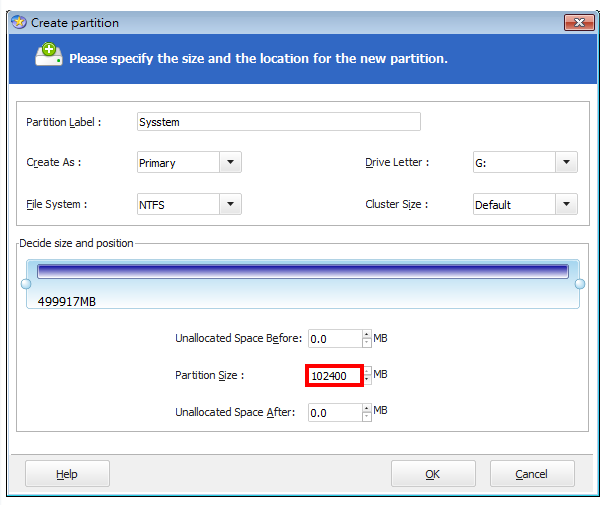Click the Partition Size input field
This screenshot has width=608, height=505.
click(336, 375)
